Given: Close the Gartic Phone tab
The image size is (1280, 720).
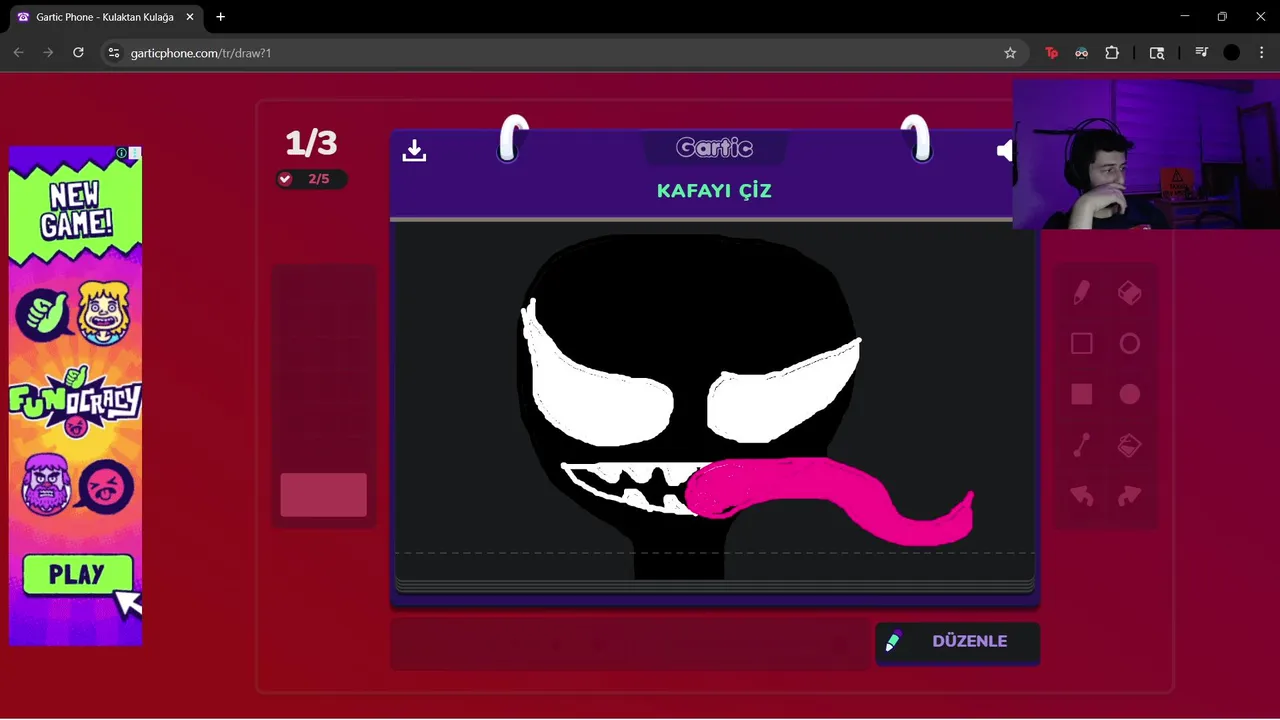Looking at the screenshot, I should pyautogui.click(x=190, y=17).
